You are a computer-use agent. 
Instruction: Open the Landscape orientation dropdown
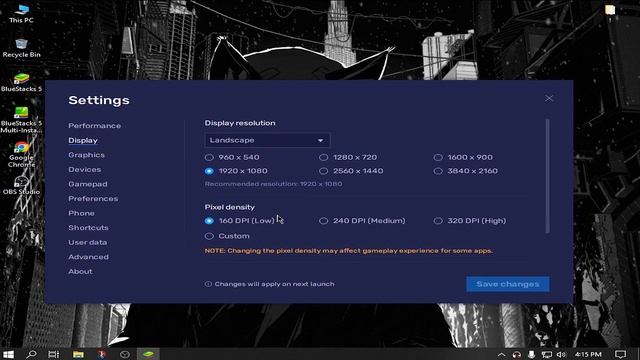(x=267, y=140)
